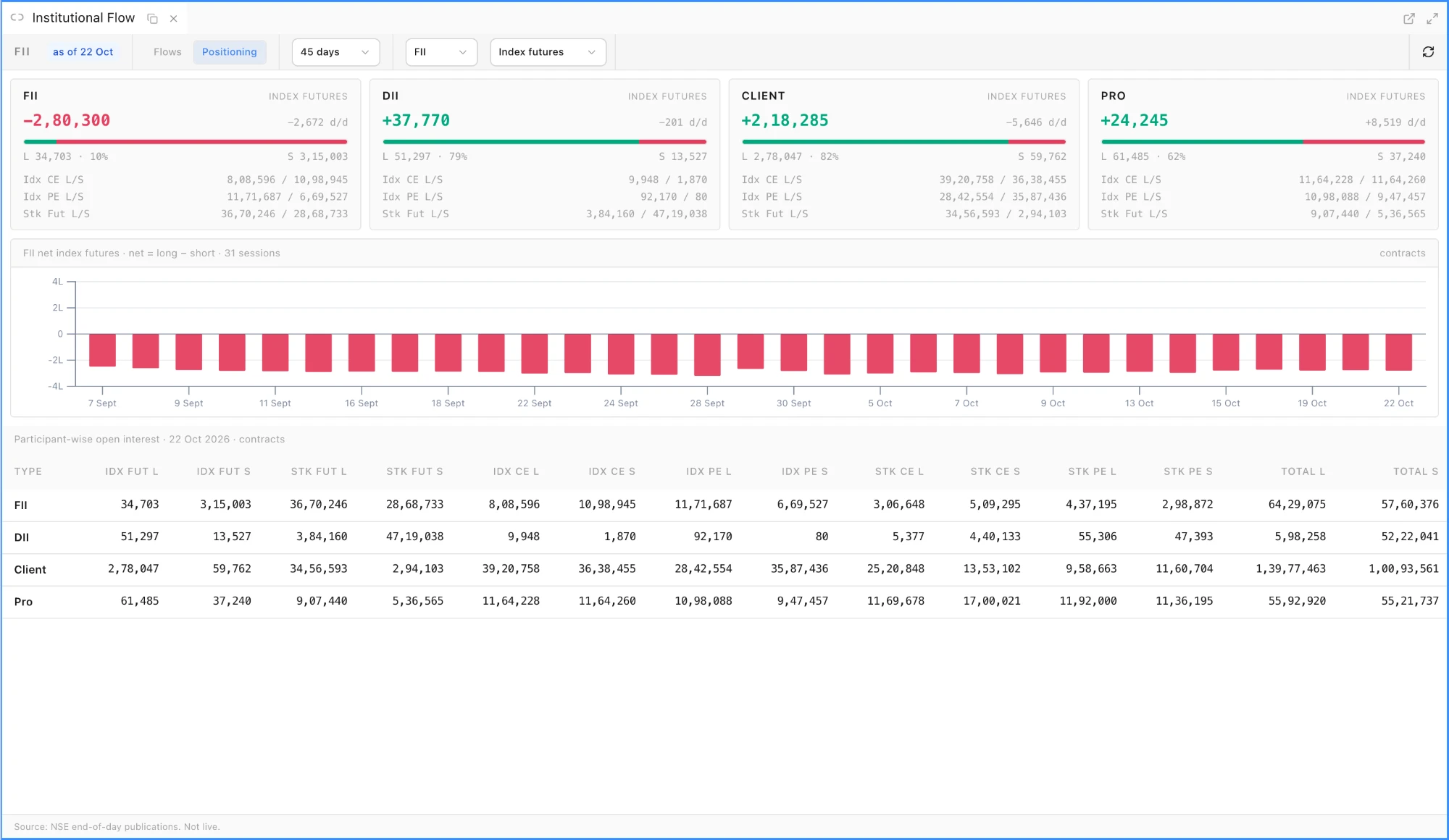Open the Index futures instrument dropdown
The image size is (1449, 840).
coord(548,52)
